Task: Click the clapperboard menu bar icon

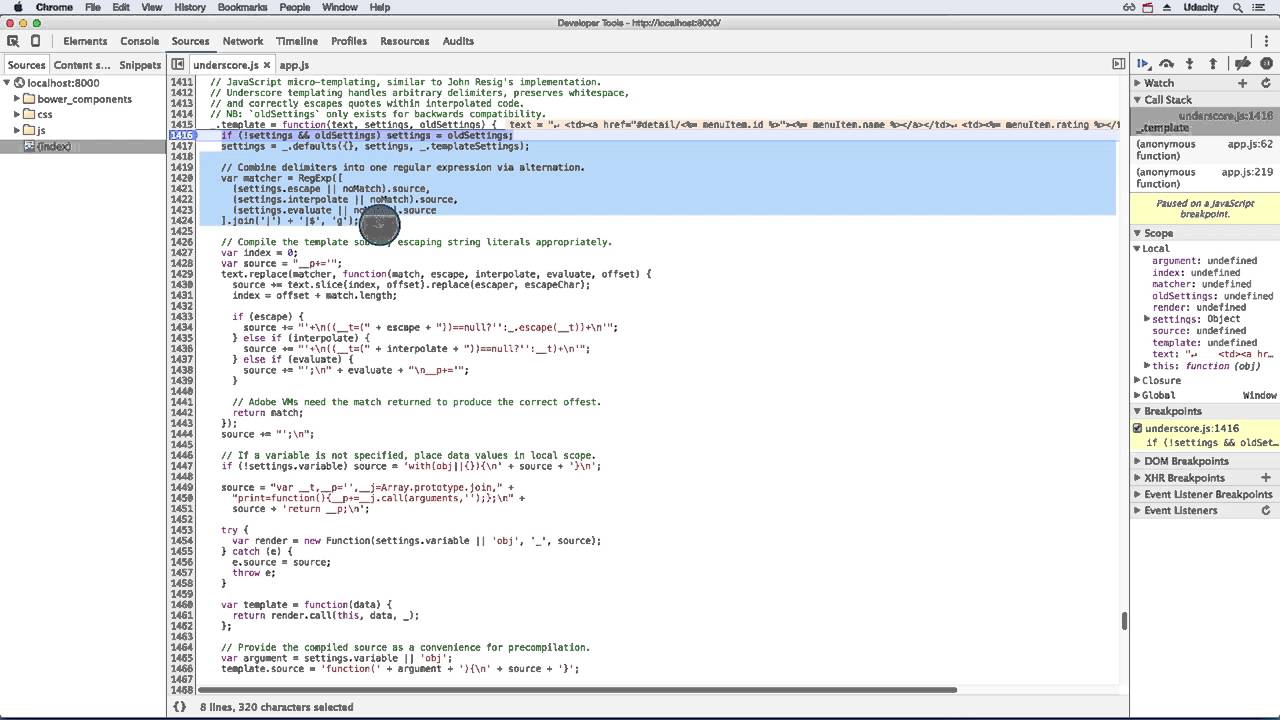Action: (x=1148, y=7)
